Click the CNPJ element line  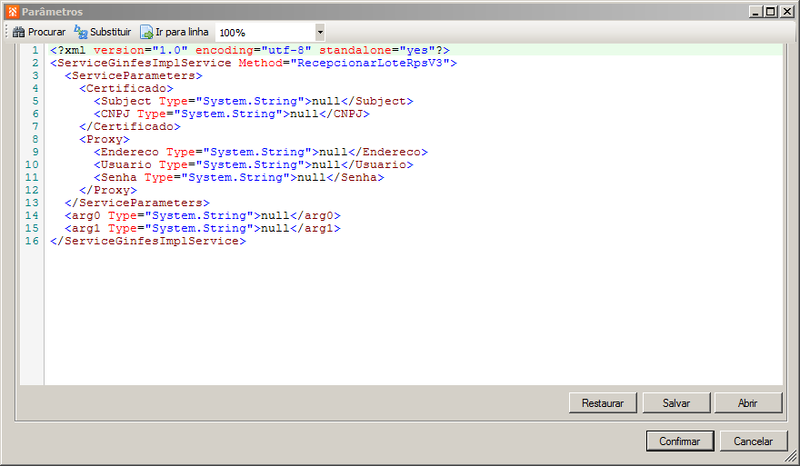click(232, 114)
